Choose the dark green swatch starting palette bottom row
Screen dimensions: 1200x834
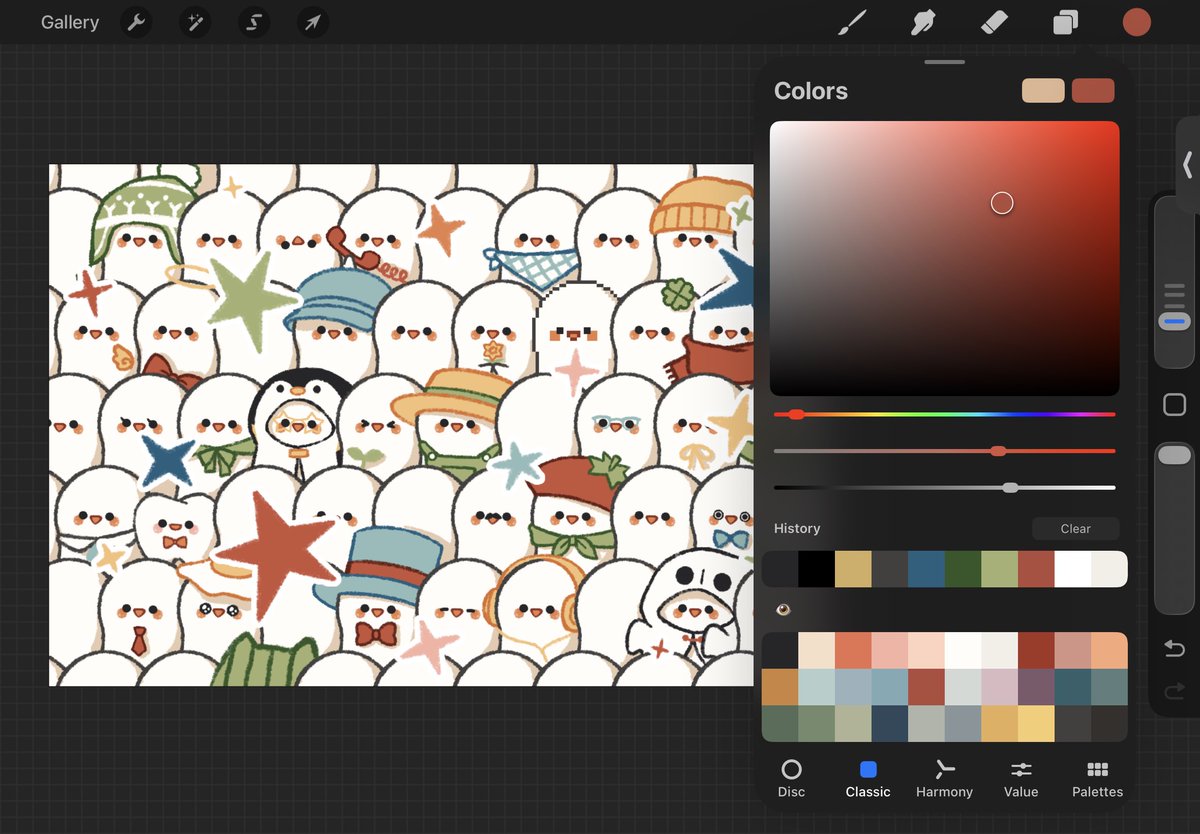[x=780, y=724]
